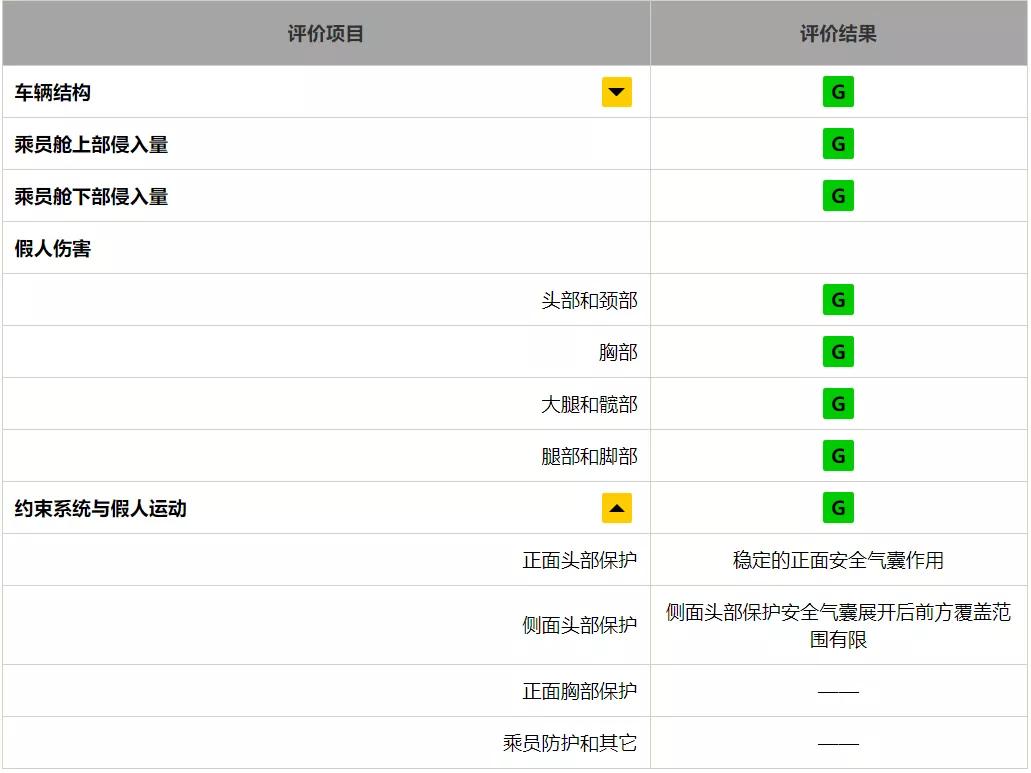The height and width of the screenshot is (773, 1031).
Task: Expand the 车辆结构 section arrow
Action: pos(616,91)
